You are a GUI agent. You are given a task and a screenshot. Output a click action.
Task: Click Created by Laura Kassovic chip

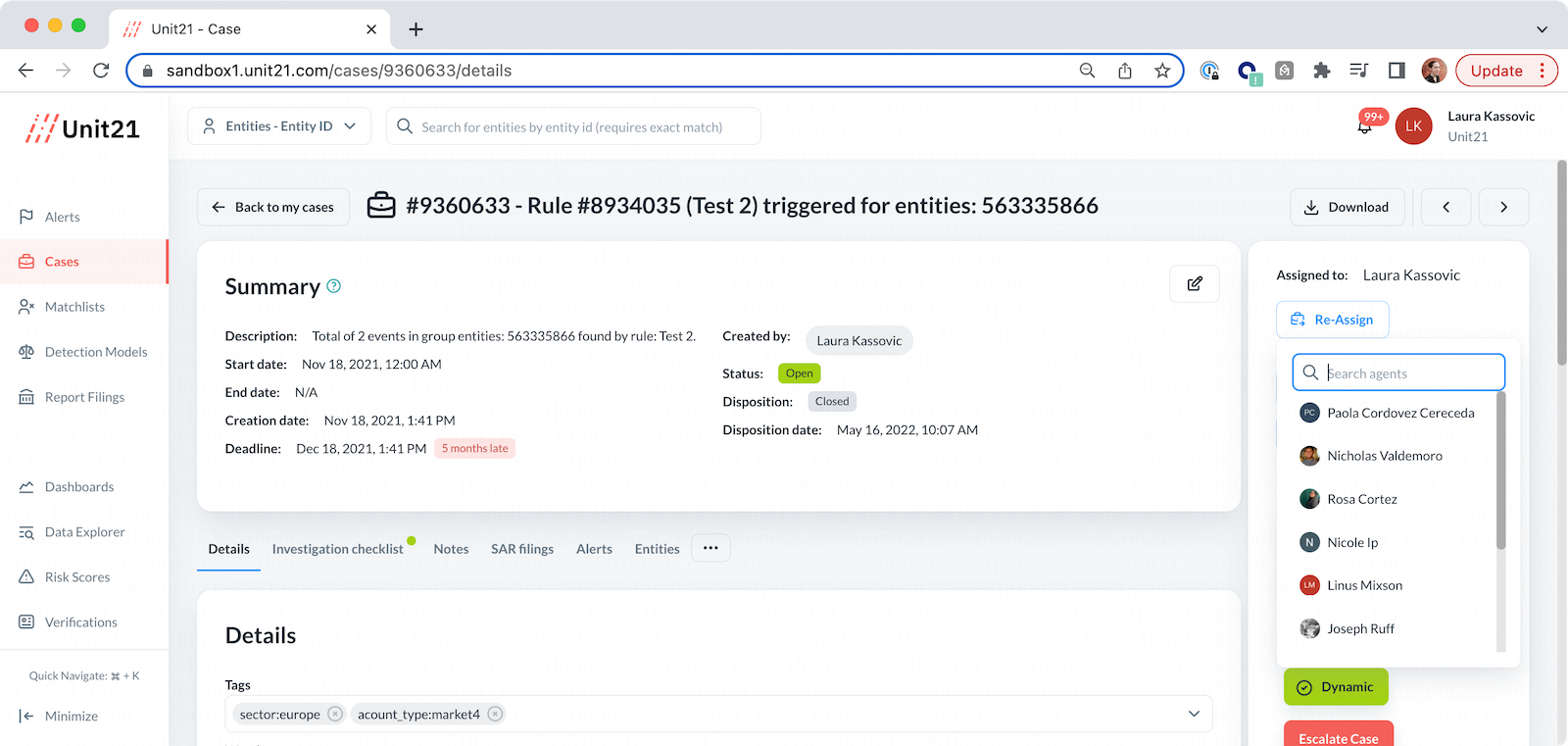[x=859, y=340]
